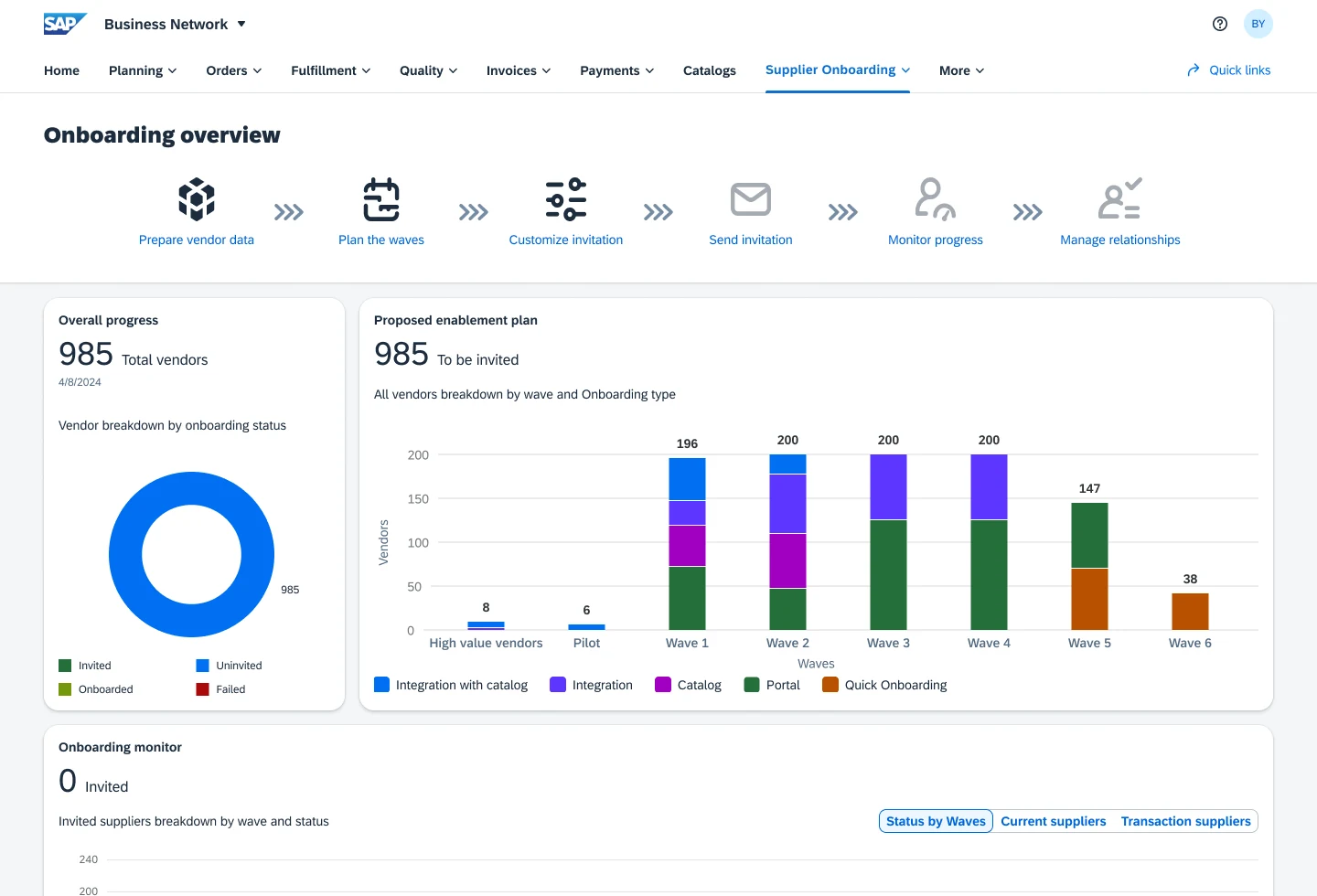The image size is (1317, 896).
Task: Switch to Current suppliers view
Action: 1054,821
